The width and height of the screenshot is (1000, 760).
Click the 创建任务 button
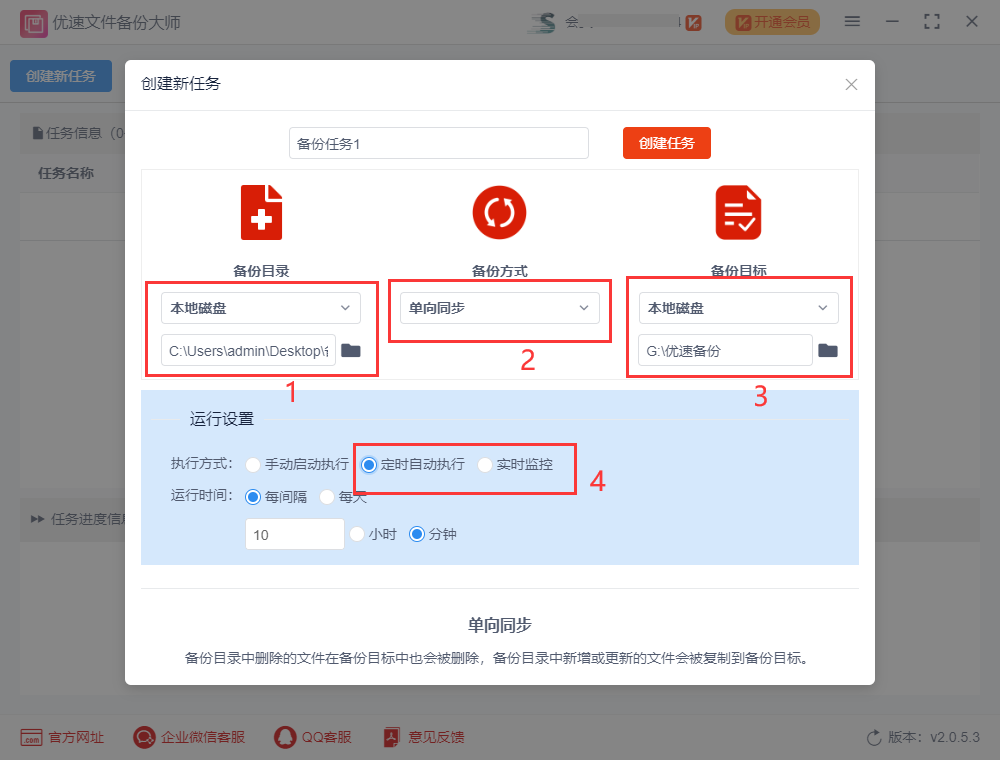pos(666,142)
